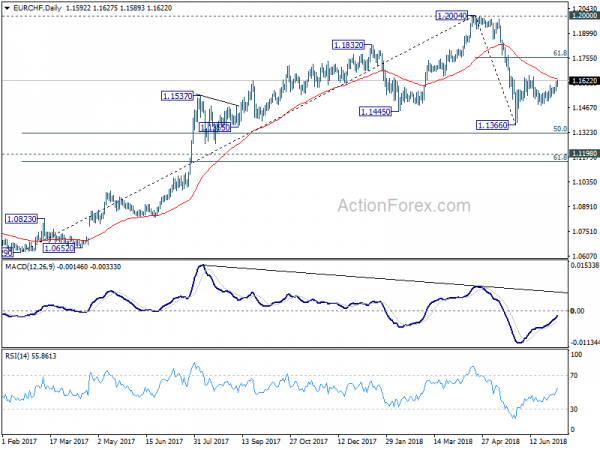Select the 1.17550 price axis value

point(584,58)
